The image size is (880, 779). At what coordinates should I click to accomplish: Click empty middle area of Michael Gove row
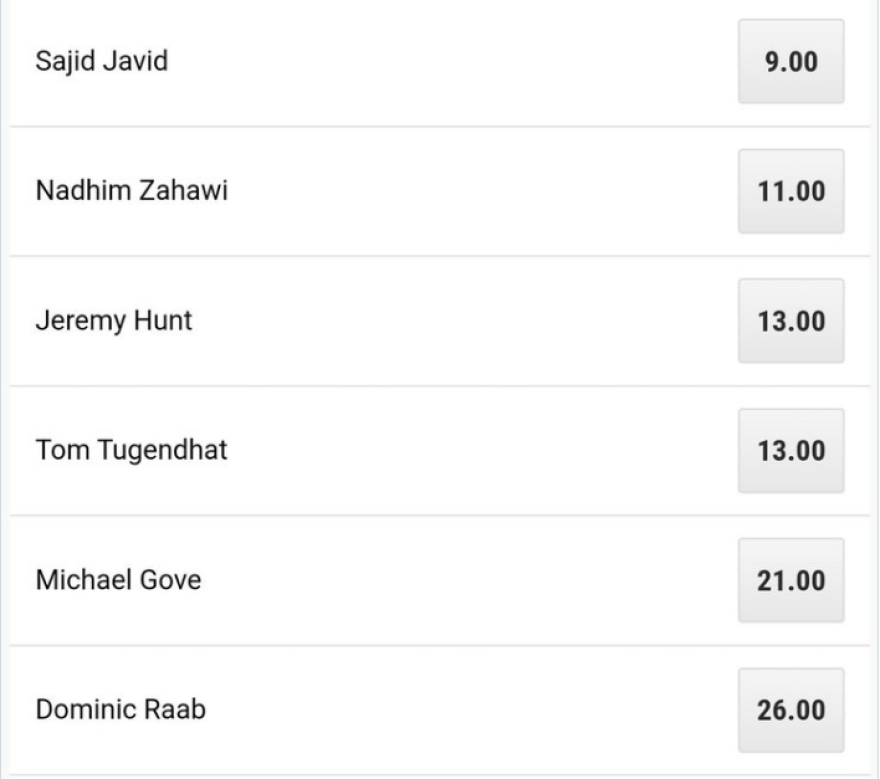click(450, 580)
